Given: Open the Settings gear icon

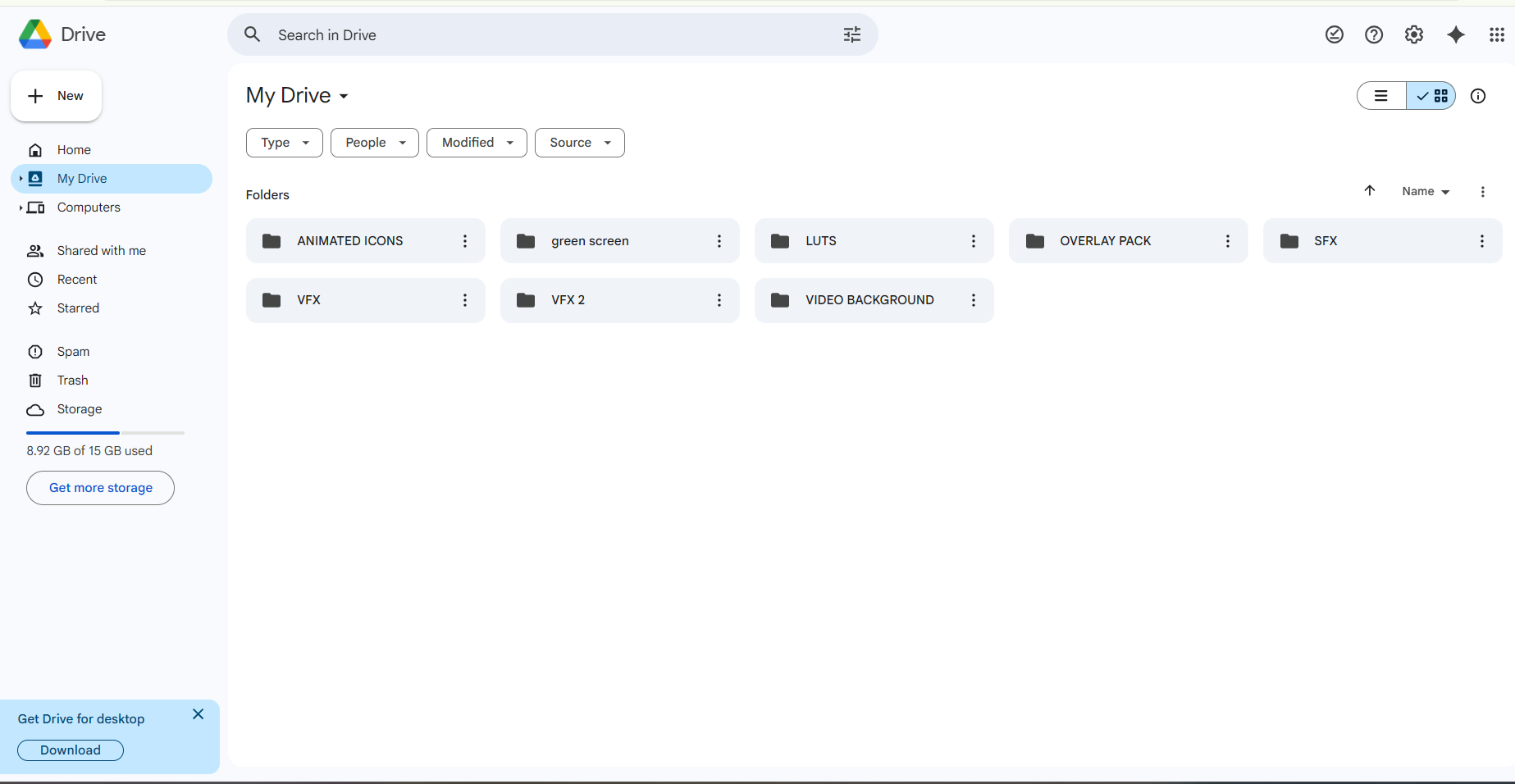Looking at the screenshot, I should [1413, 34].
